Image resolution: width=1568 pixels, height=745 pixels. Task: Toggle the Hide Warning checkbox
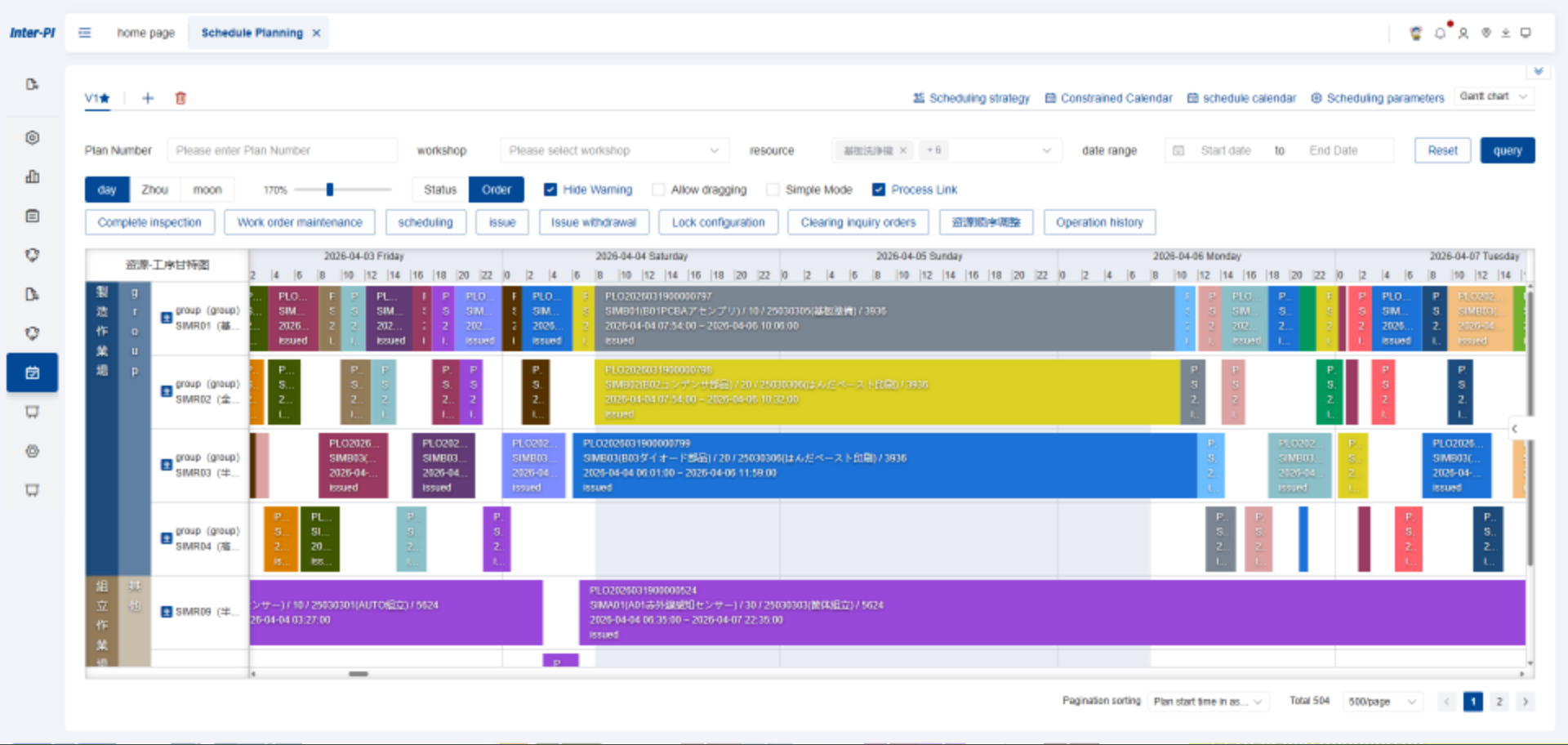(550, 190)
